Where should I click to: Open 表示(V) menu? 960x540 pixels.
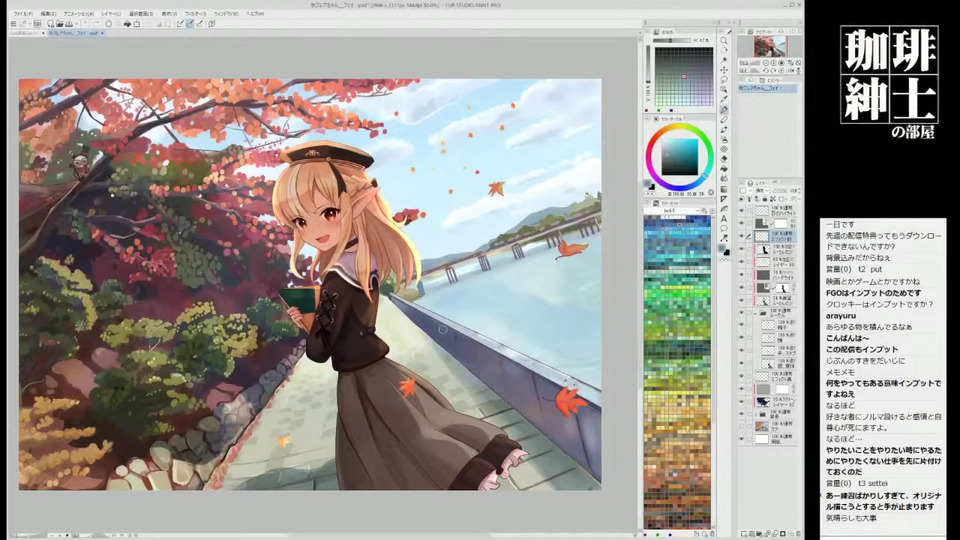click(x=169, y=13)
